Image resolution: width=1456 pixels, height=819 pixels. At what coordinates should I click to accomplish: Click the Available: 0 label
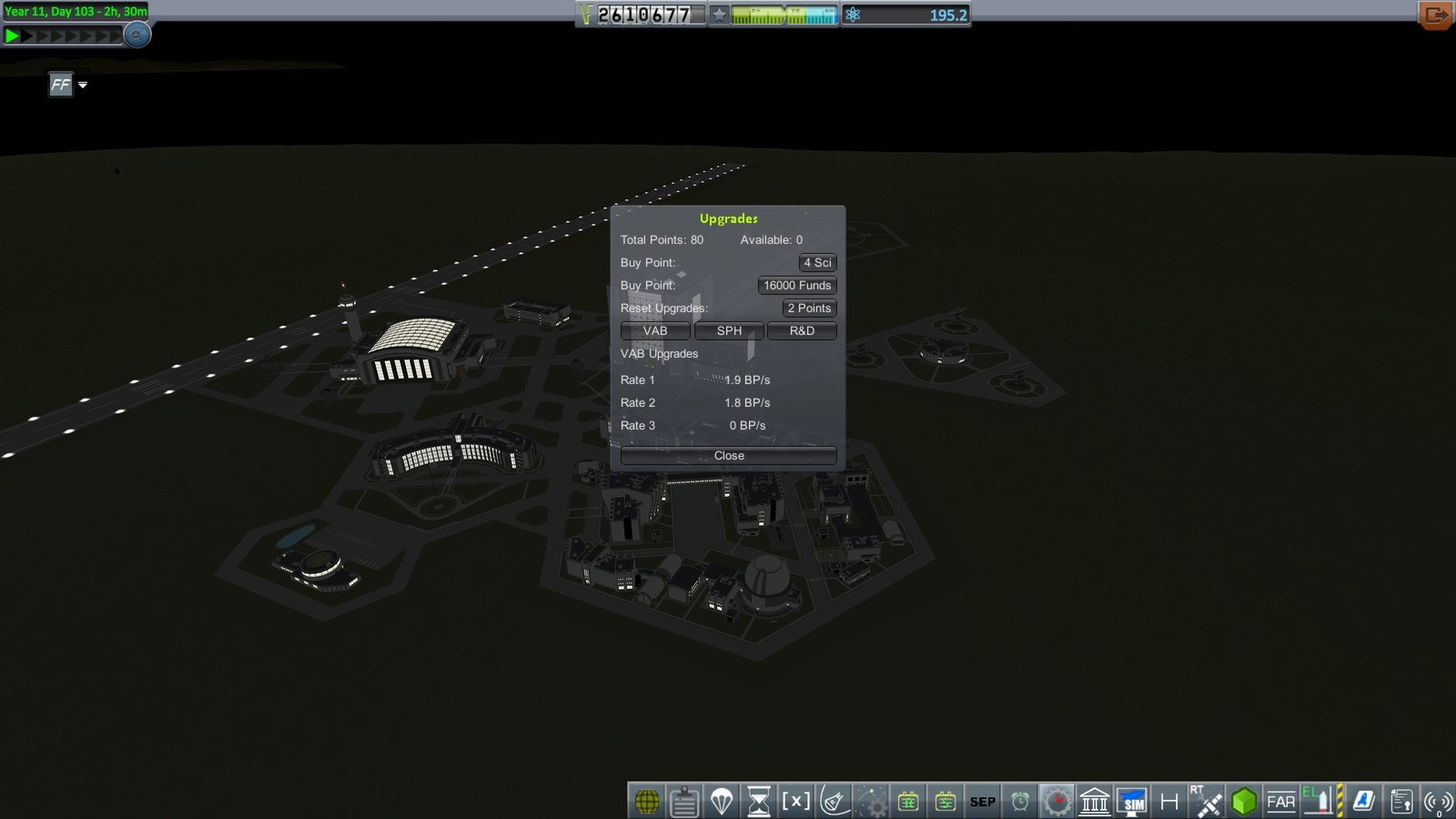pyautogui.click(x=772, y=240)
